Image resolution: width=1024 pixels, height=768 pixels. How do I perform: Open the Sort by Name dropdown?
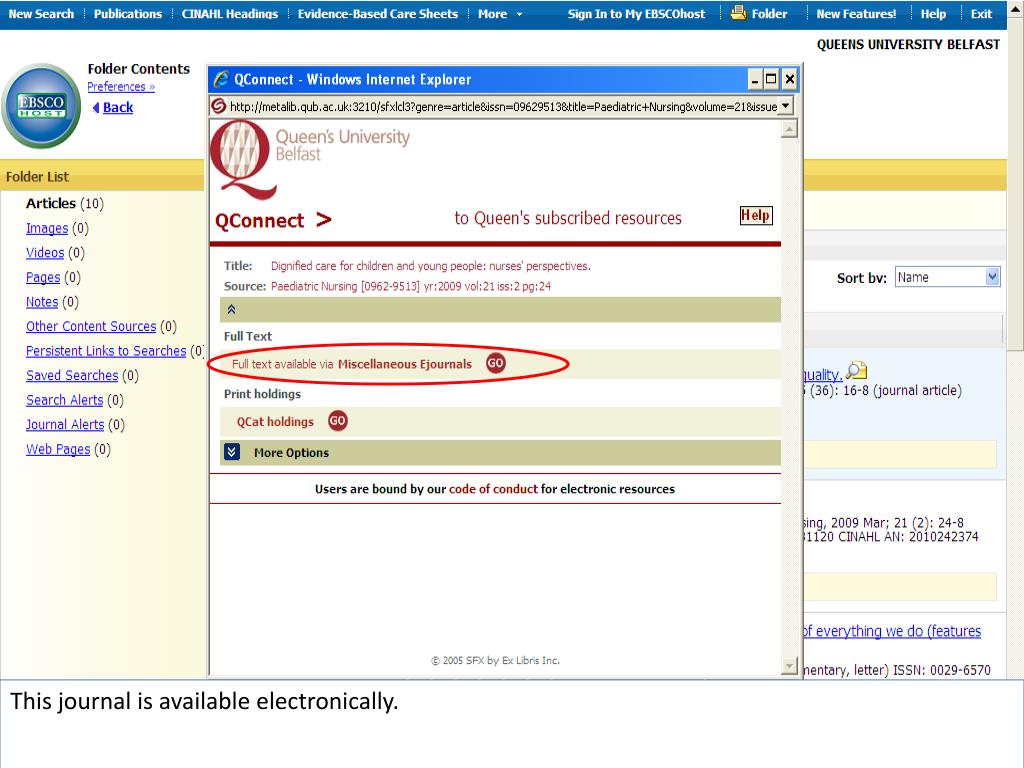click(x=947, y=277)
